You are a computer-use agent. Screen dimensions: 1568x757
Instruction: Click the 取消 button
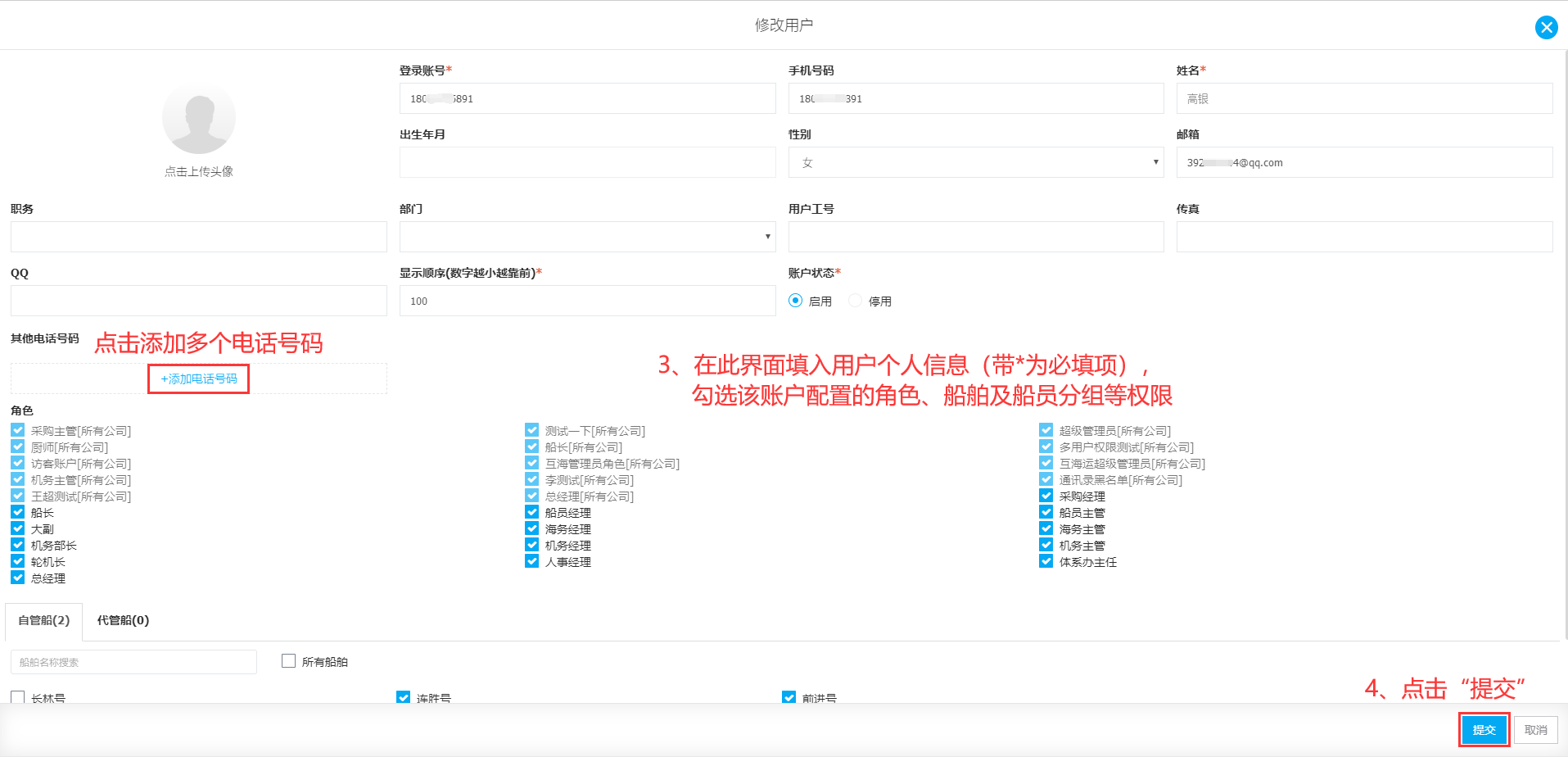(x=1535, y=730)
